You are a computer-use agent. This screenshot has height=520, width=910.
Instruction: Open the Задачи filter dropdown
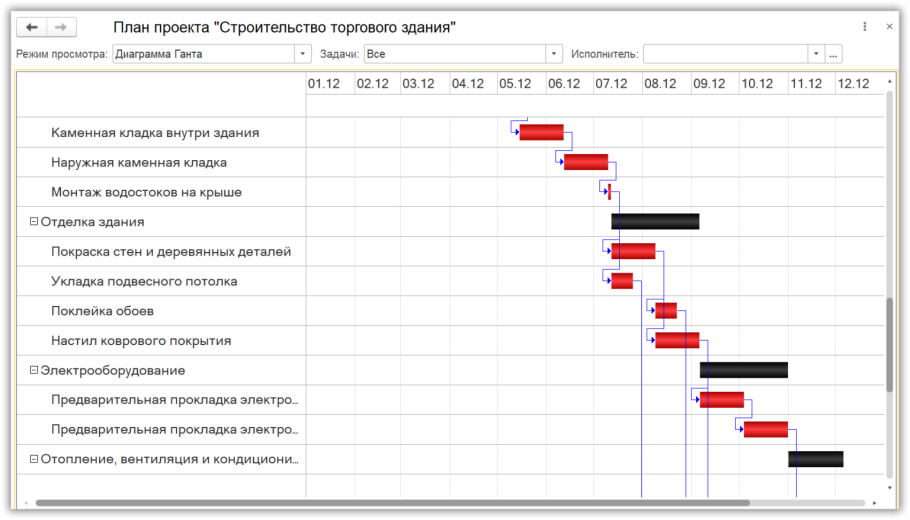coord(554,54)
